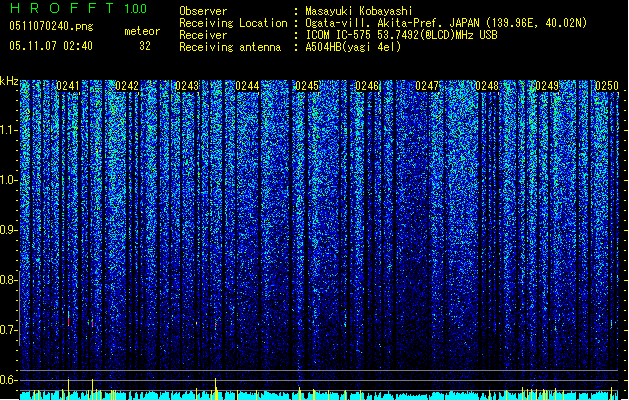The image size is (629, 400).
Task: Click the 0246 time marker
Action: coord(367,86)
